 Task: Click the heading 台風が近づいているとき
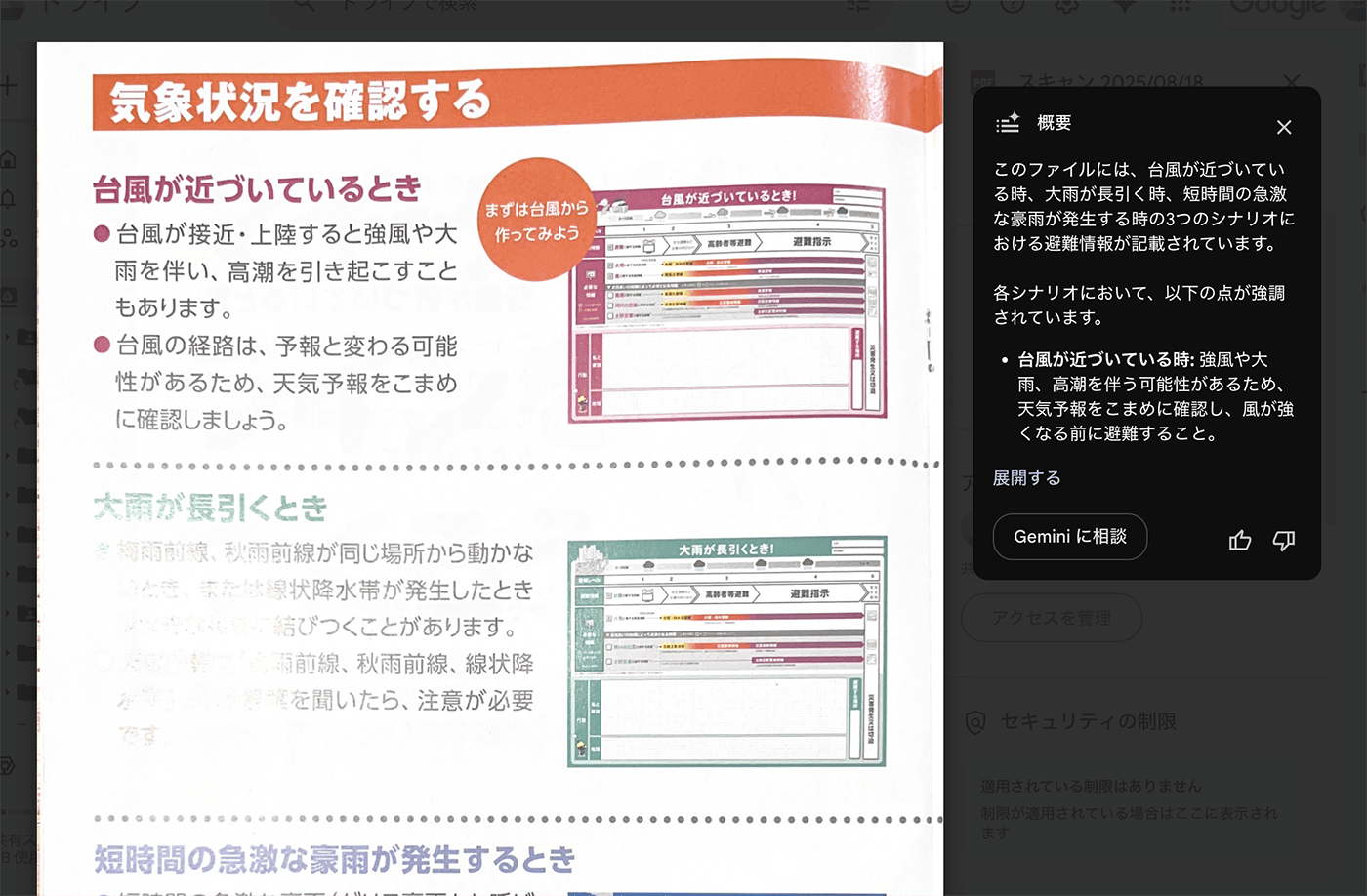click(x=258, y=188)
